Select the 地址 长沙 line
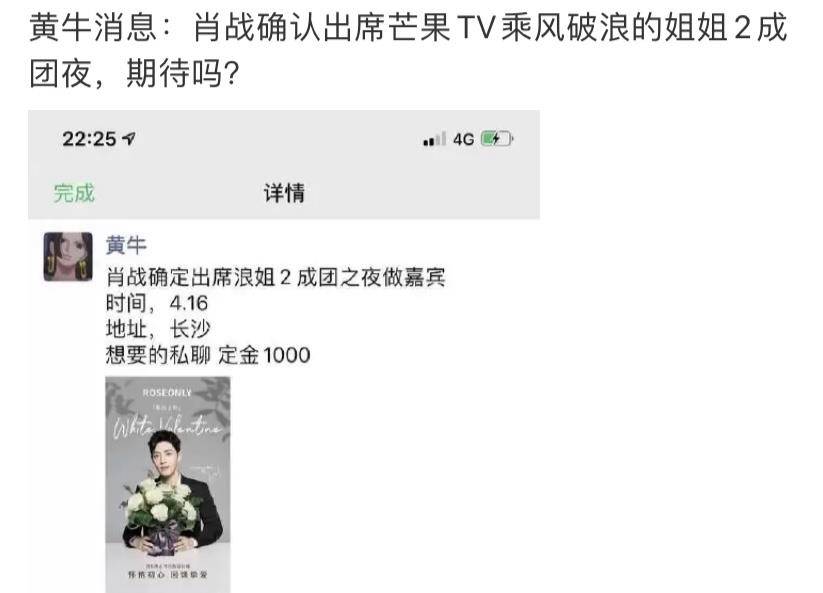Image resolution: width=823 pixels, height=593 pixels. pos(157,329)
